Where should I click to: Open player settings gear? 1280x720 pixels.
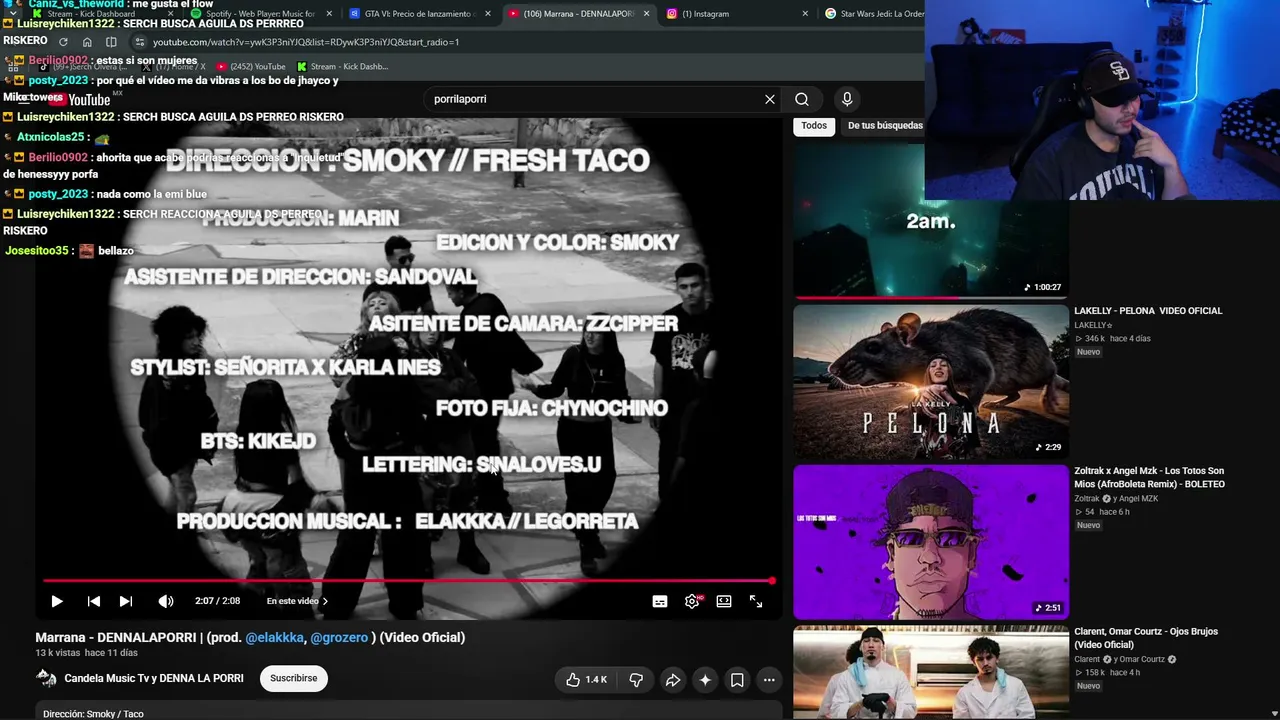point(692,601)
